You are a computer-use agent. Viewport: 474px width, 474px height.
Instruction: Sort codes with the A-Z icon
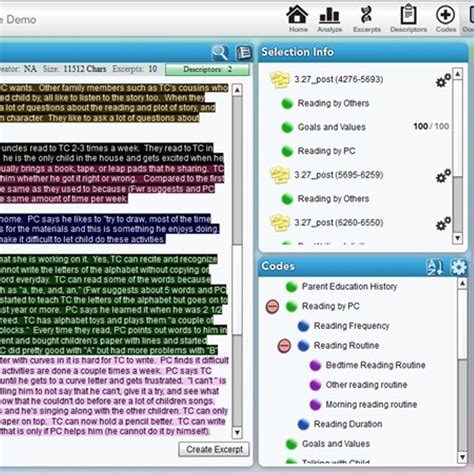pyautogui.click(x=435, y=267)
